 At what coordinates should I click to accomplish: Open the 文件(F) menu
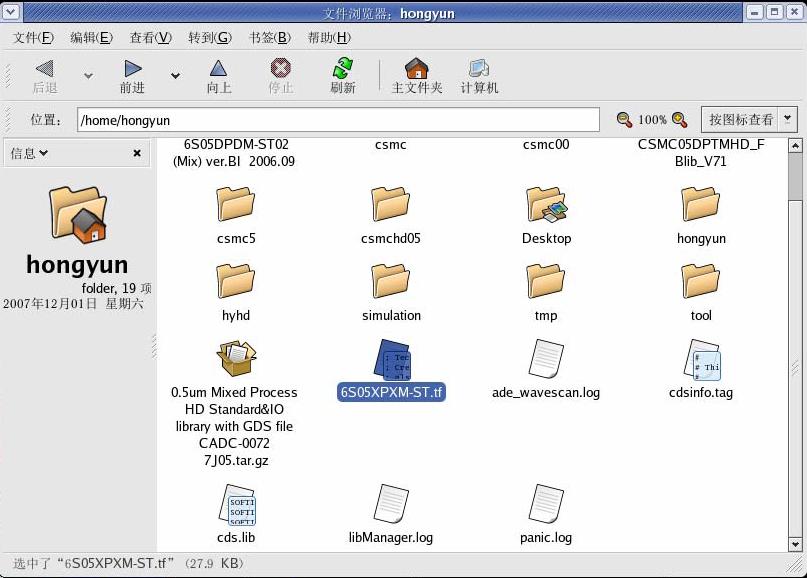33,38
